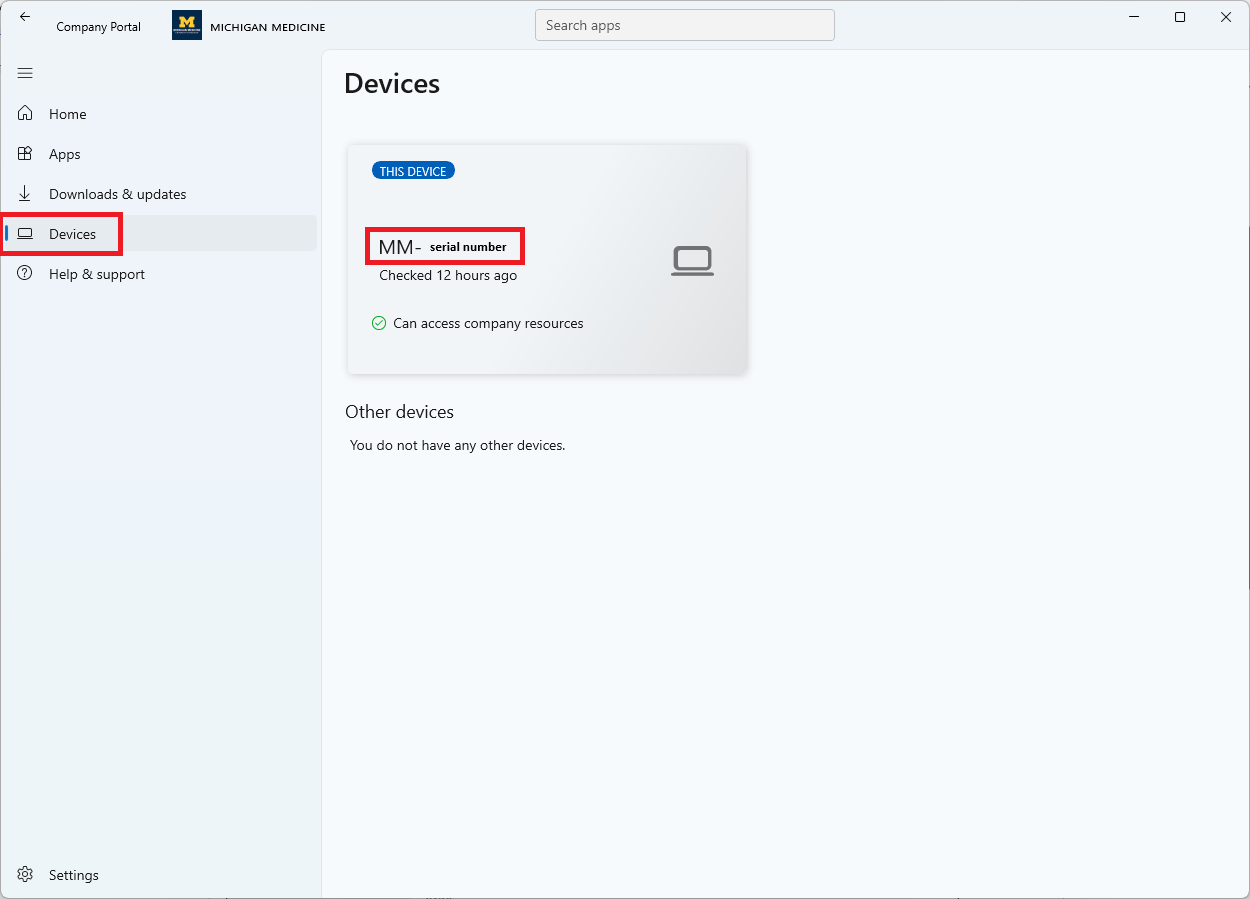
Task: Click the back arrow in title bar
Action: pos(25,17)
